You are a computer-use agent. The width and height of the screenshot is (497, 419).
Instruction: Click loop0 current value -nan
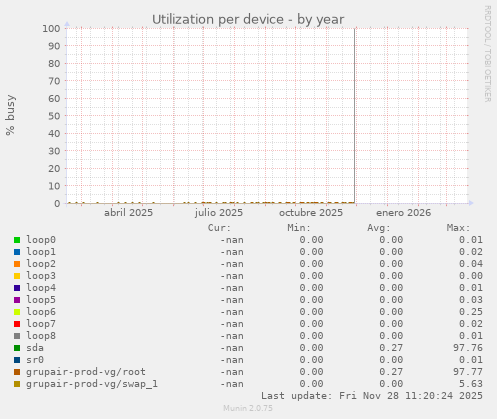click(232, 240)
